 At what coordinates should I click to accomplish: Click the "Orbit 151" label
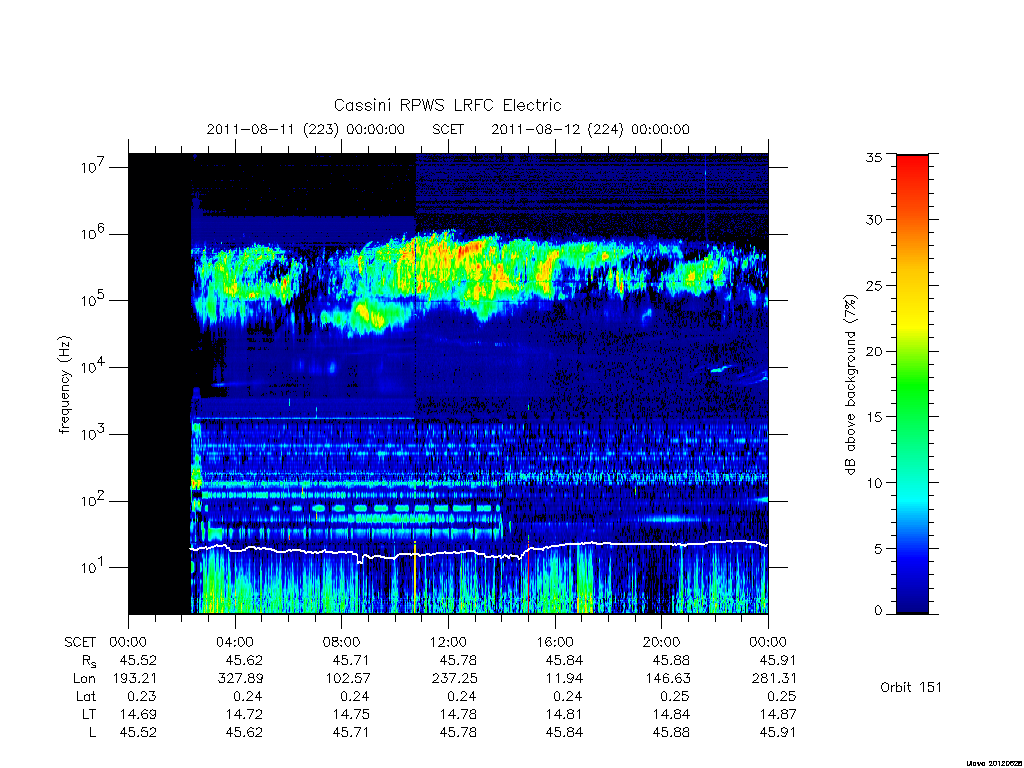[x=911, y=687]
